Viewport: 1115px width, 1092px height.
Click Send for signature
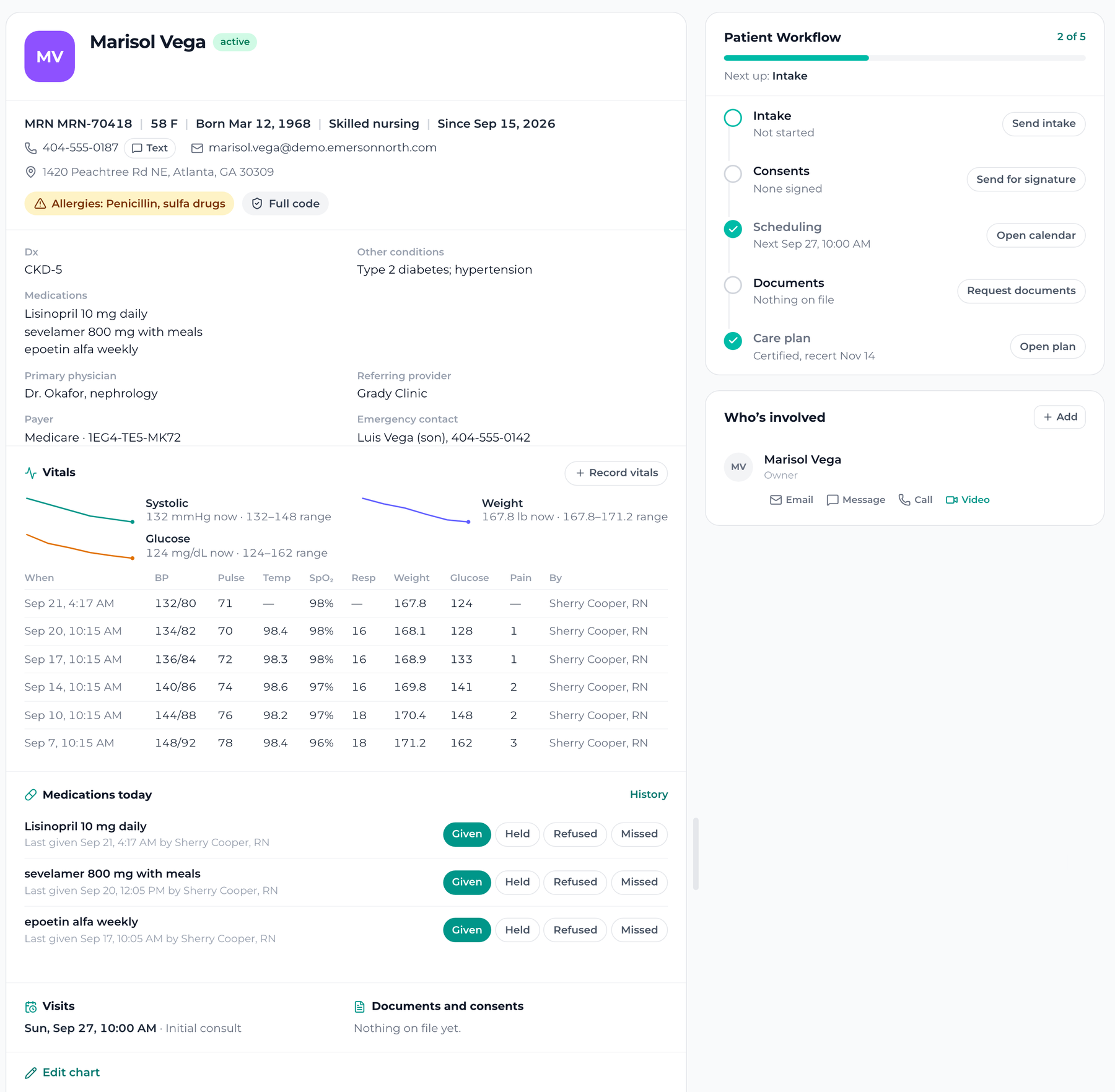(1026, 180)
